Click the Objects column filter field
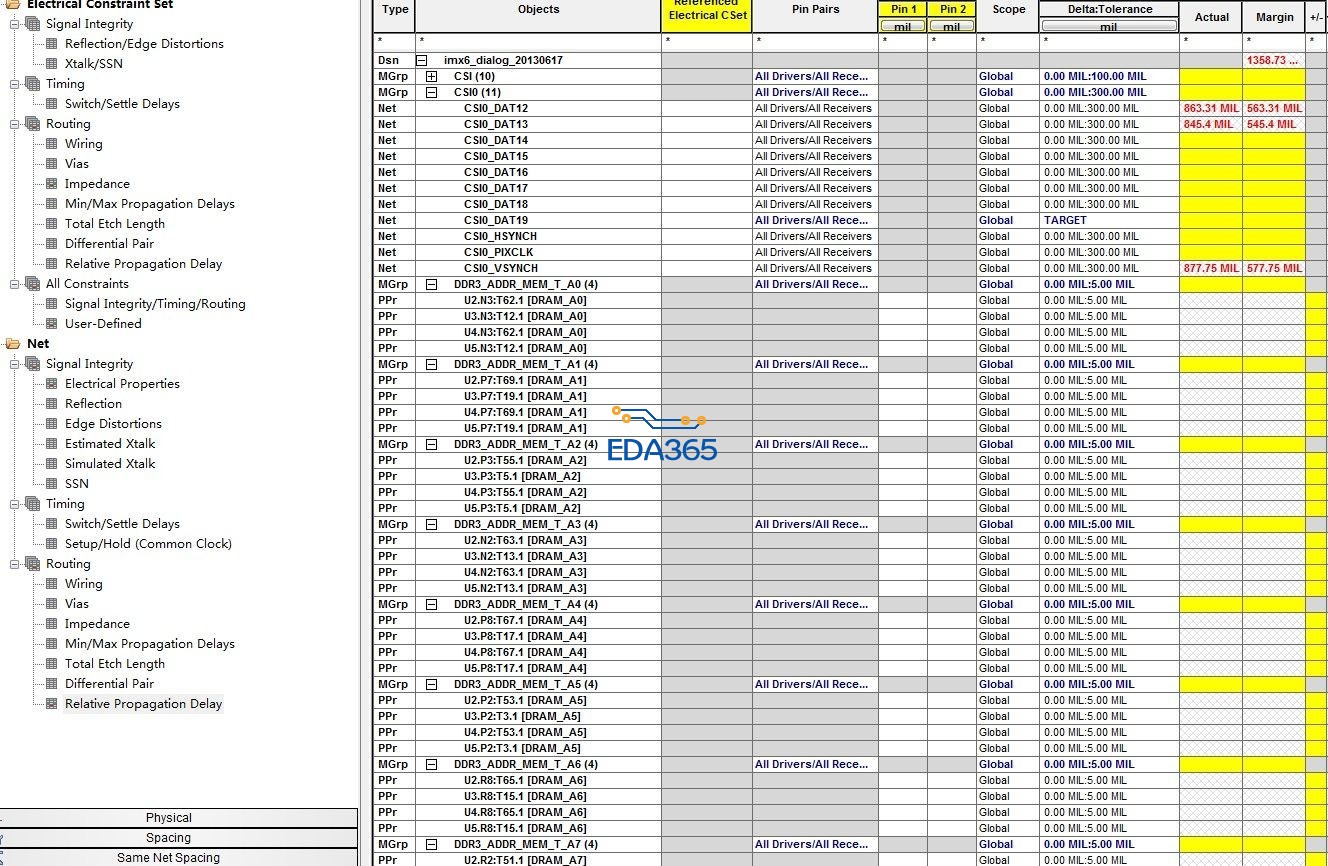Viewport: 1328px width, 866px height. 538,42
